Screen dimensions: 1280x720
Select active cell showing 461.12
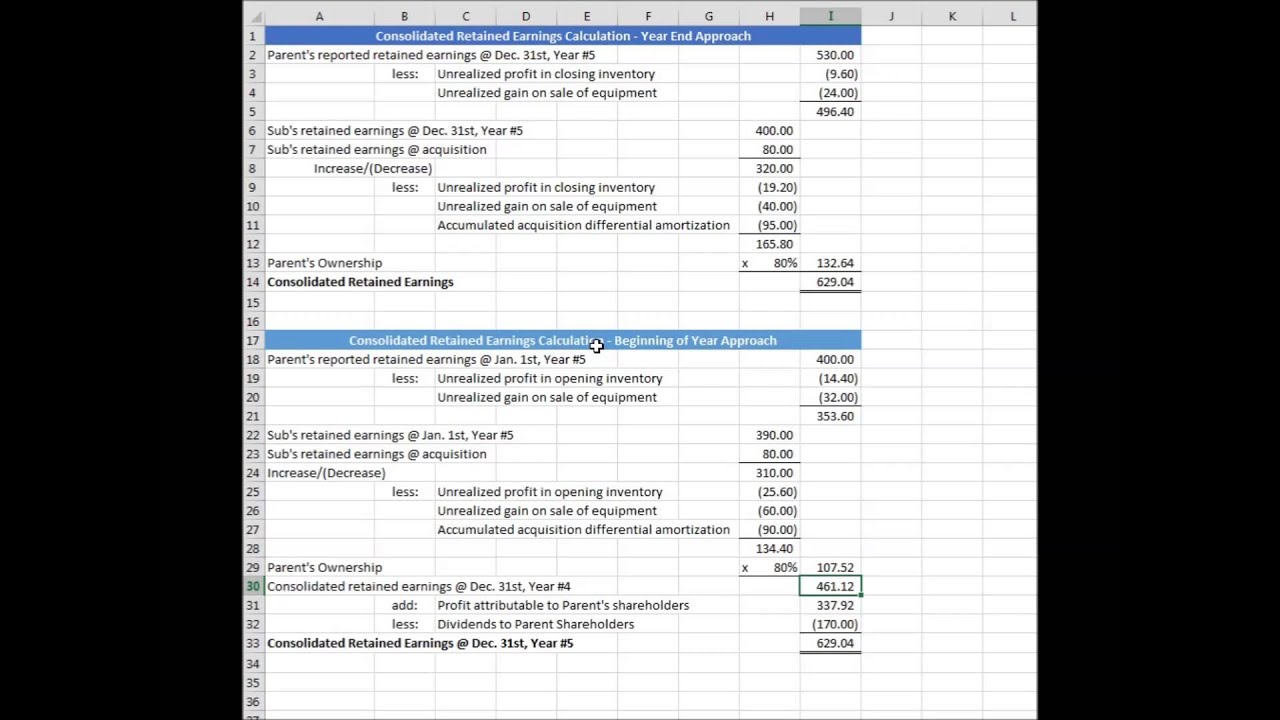pos(830,586)
